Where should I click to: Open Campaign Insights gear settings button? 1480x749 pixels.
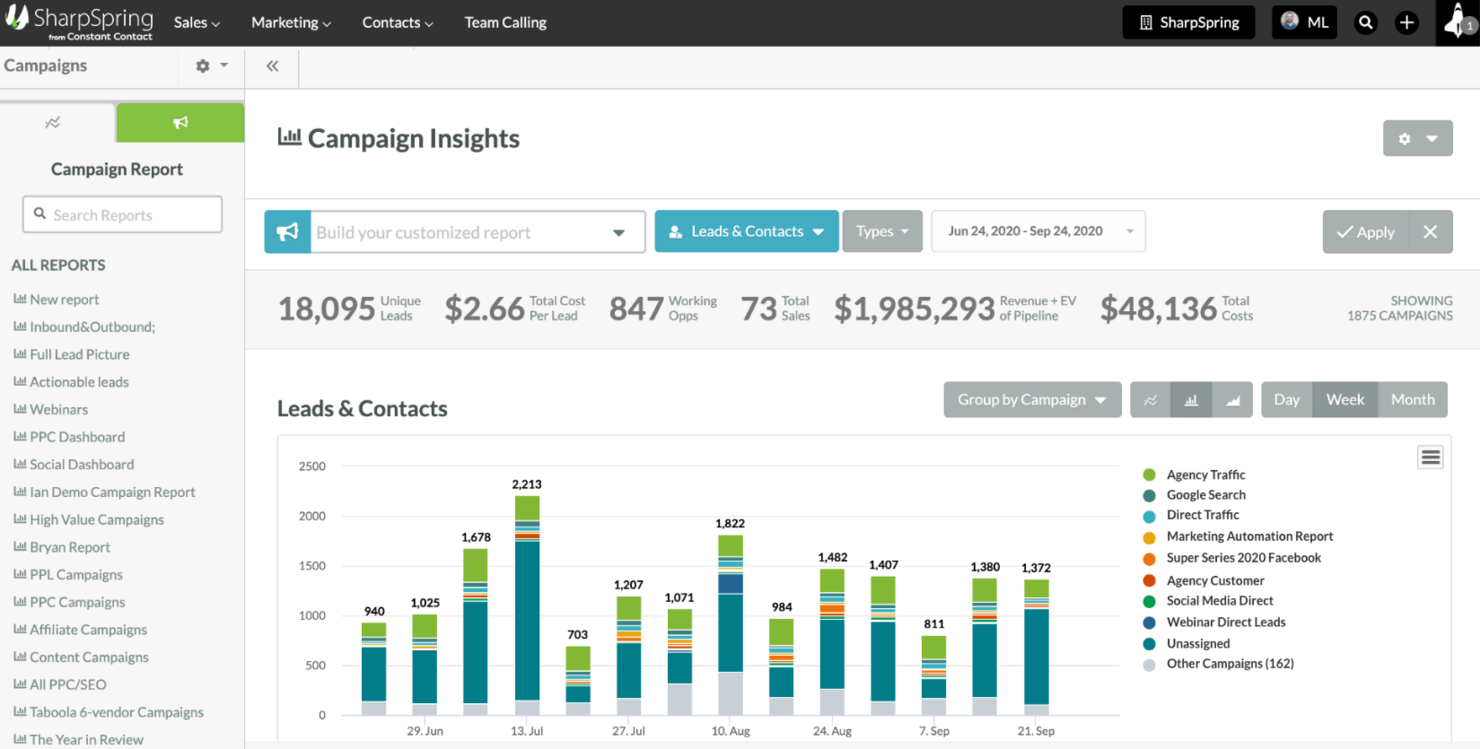point(1417,139)
